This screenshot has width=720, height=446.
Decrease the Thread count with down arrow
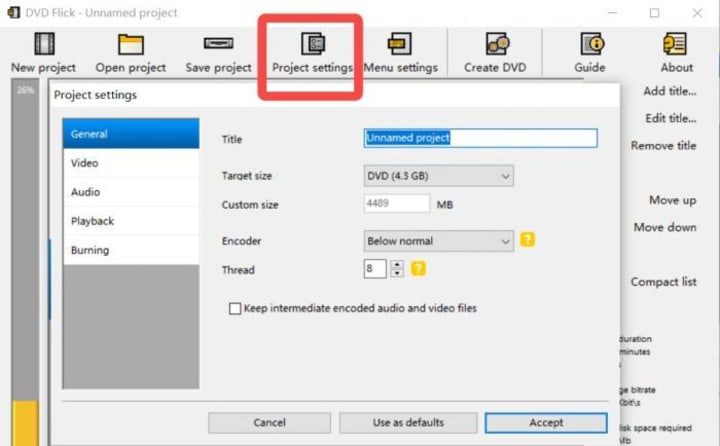point(397,273)
